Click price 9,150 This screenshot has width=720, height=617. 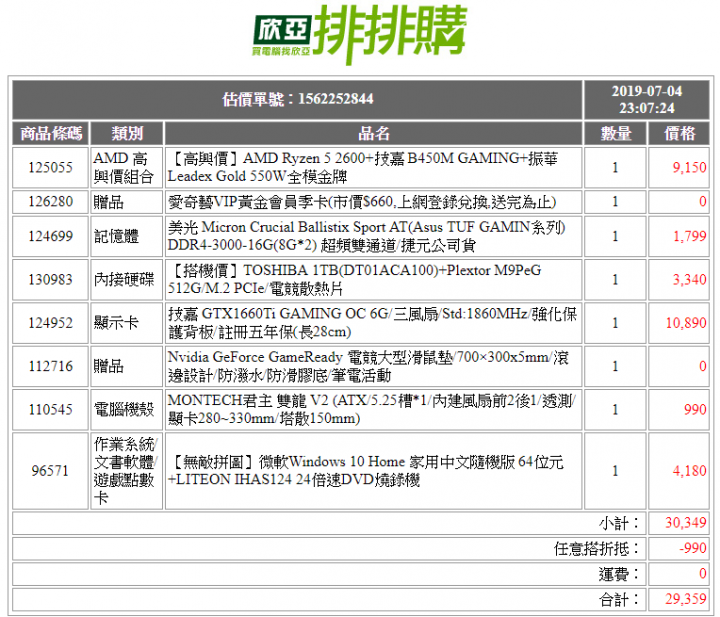pyautogui.click(x=689, y=167)
